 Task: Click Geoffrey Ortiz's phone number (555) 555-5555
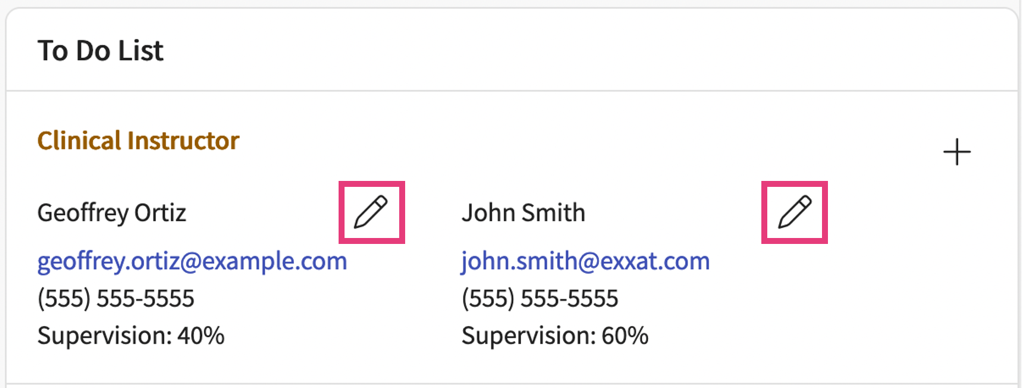[115, 299]
